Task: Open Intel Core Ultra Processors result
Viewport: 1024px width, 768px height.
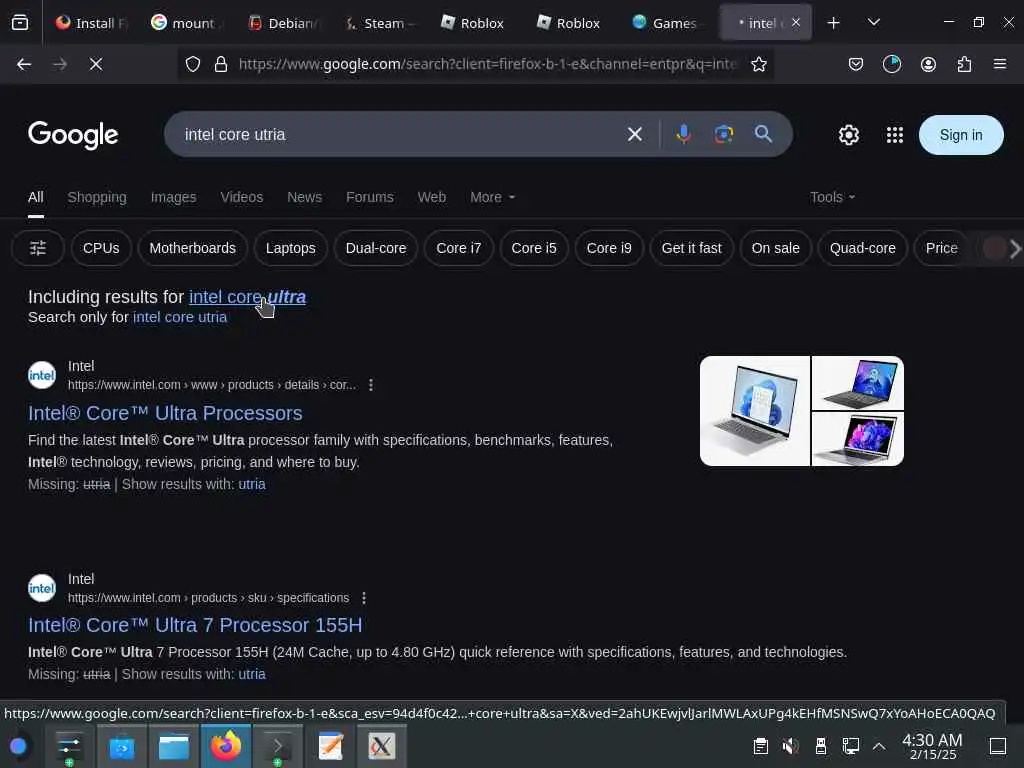Action: pyautogui.click(x=165, y=413)
